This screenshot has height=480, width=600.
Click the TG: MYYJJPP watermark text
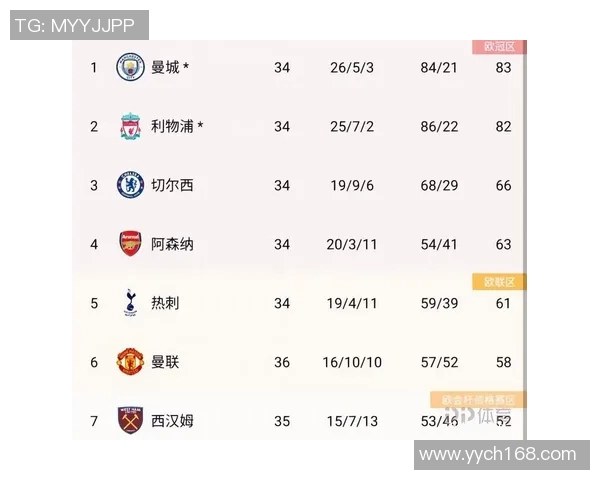[80, 25]
